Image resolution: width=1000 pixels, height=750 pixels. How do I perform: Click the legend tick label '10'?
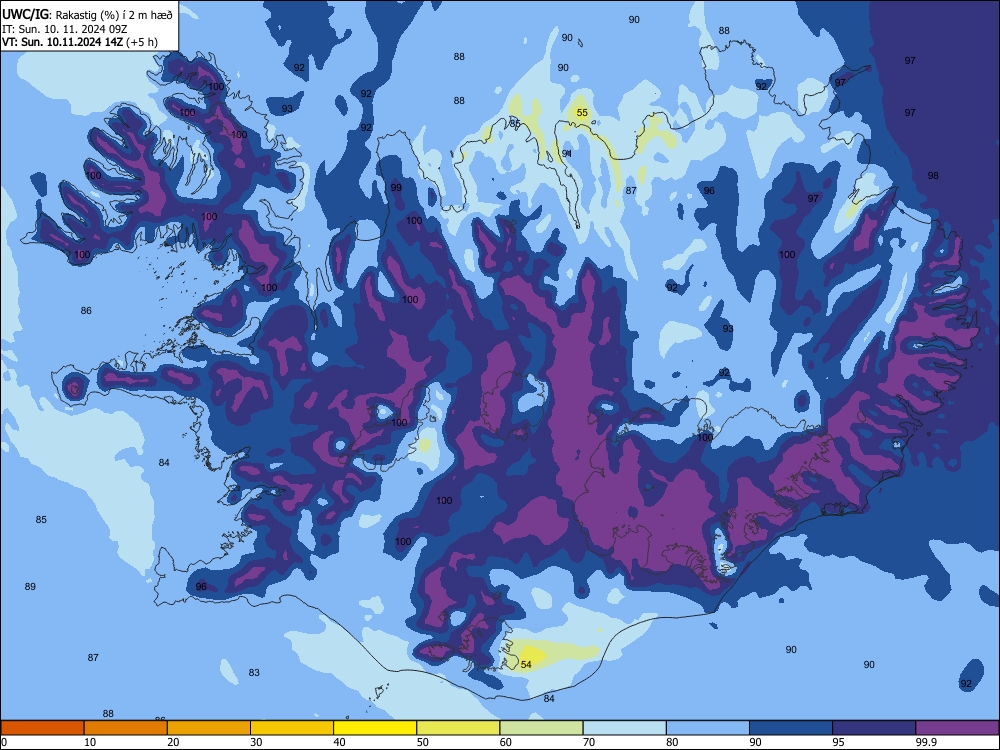click(x=90, y=742)
